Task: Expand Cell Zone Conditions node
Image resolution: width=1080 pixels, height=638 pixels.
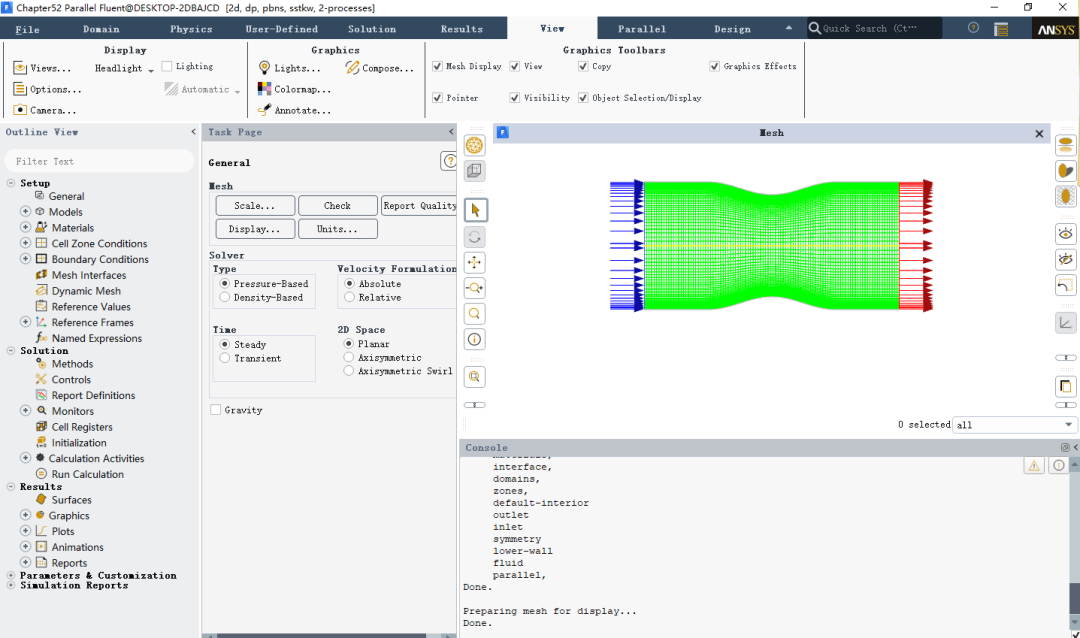Action: pos(25,243)
